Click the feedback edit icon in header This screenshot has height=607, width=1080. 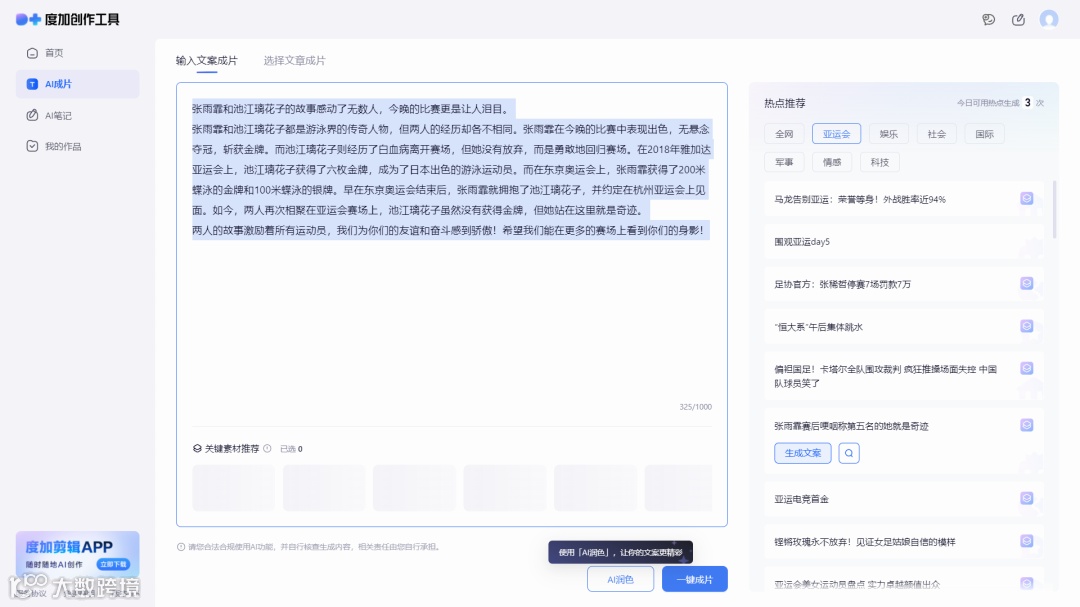[1018, 19]
